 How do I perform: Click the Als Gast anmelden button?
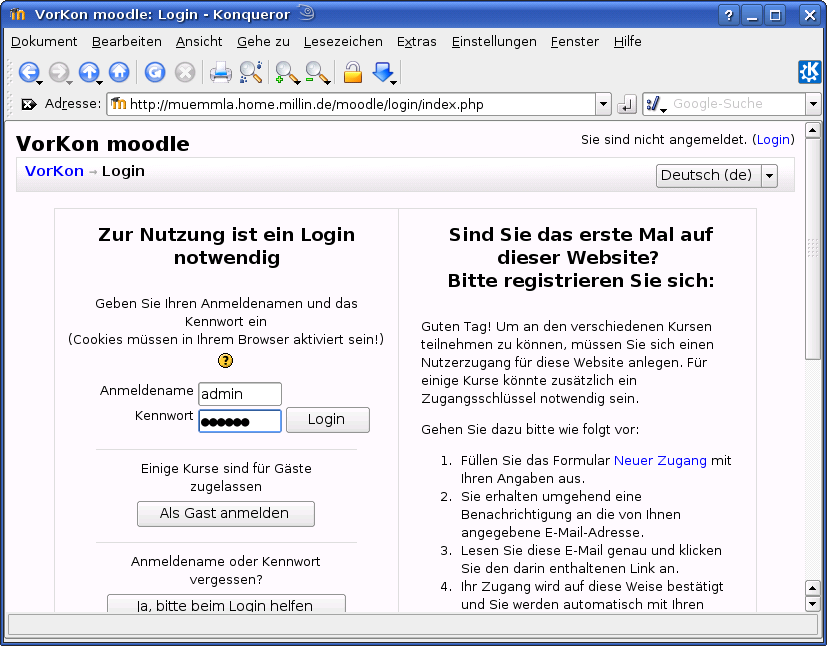226,514
